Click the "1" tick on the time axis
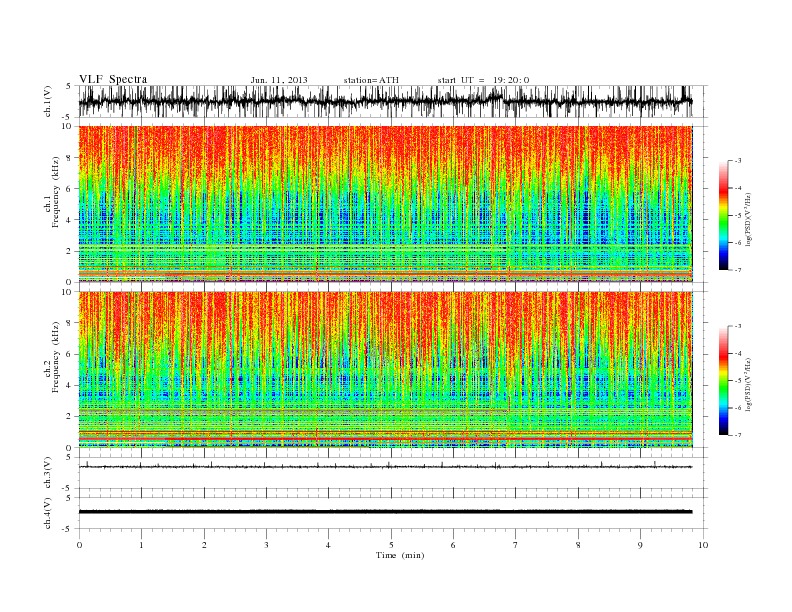792x612 pixels. click(x=141, y=545)
